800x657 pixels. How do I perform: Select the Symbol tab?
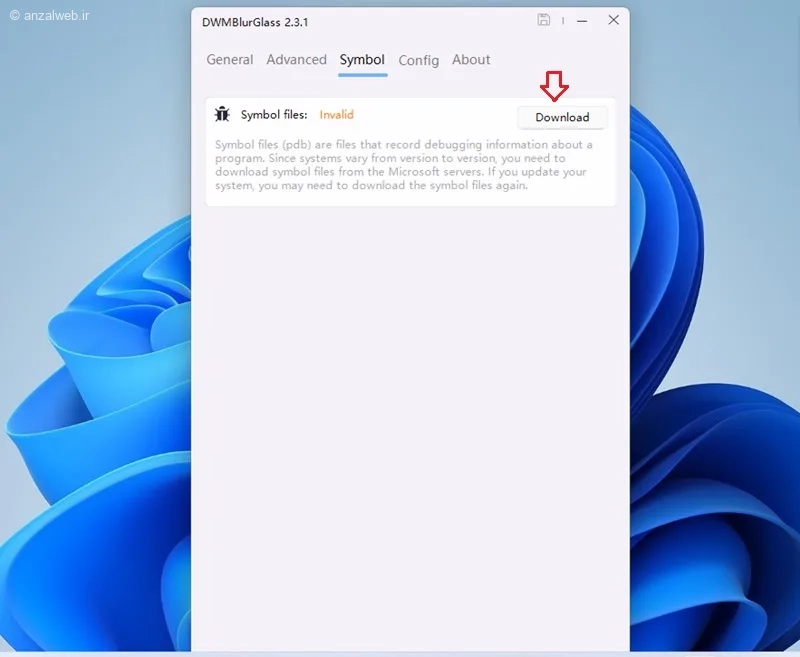coord(362,60)
